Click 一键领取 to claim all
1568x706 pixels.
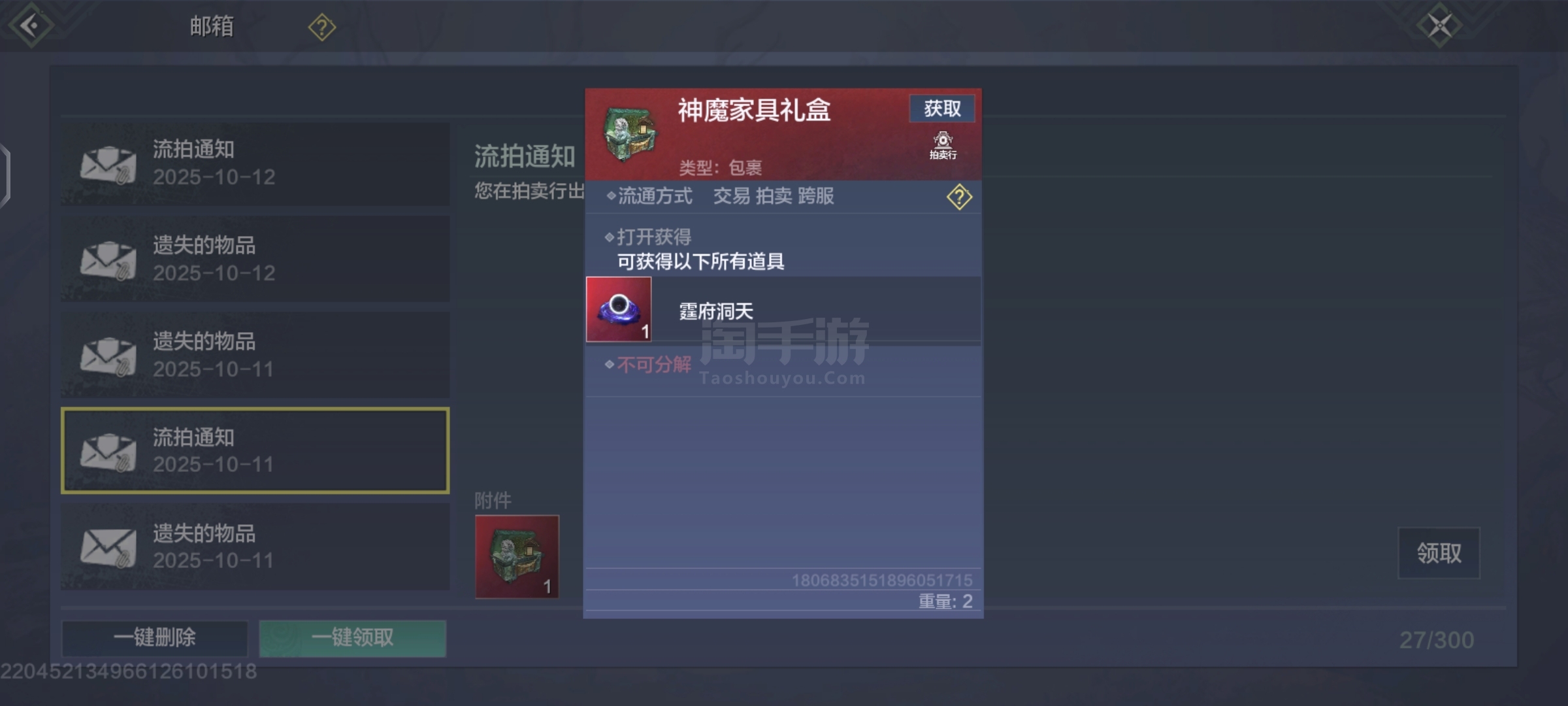(x=353, y=637)
